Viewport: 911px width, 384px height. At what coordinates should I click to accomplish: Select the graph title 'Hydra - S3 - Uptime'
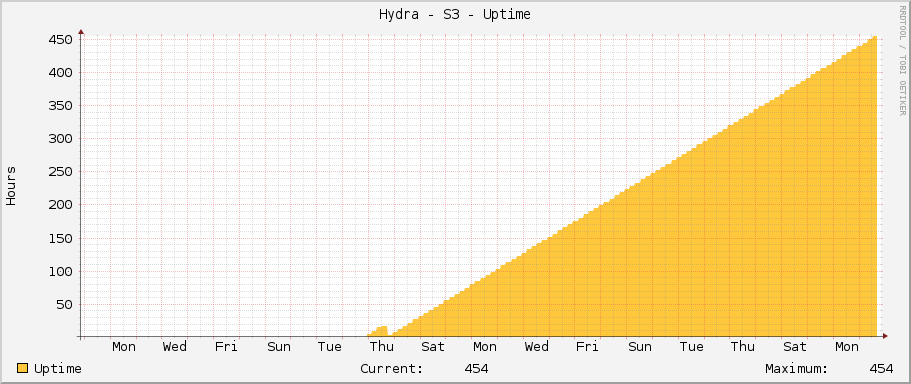(x=454, y=15)
